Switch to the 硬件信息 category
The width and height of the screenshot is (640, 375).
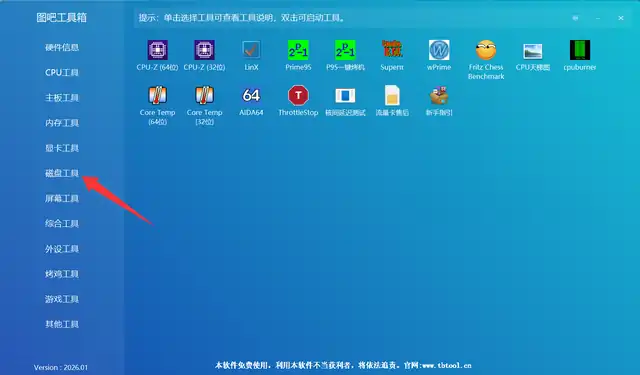[x=62, y=47]
